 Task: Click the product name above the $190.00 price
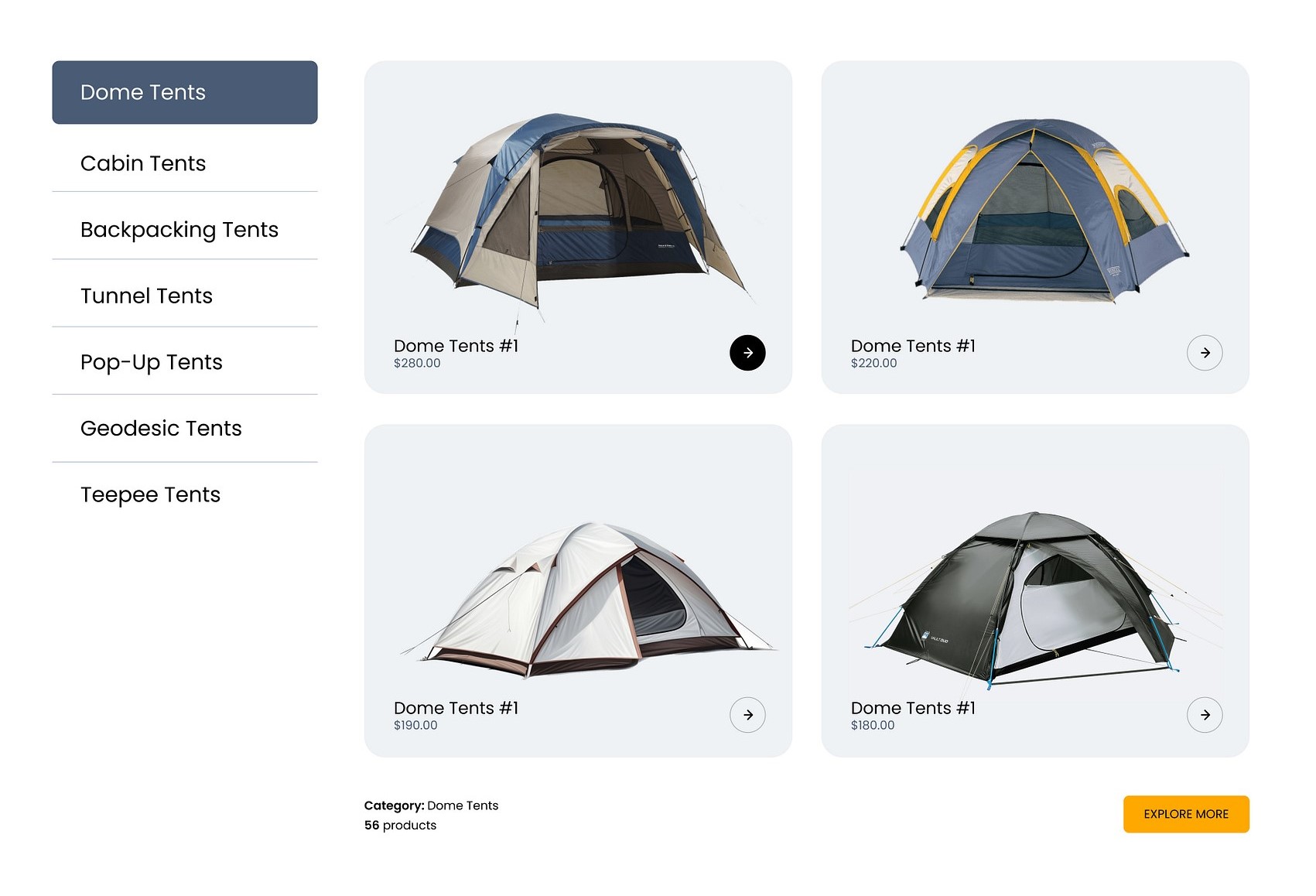coord(456,708)
